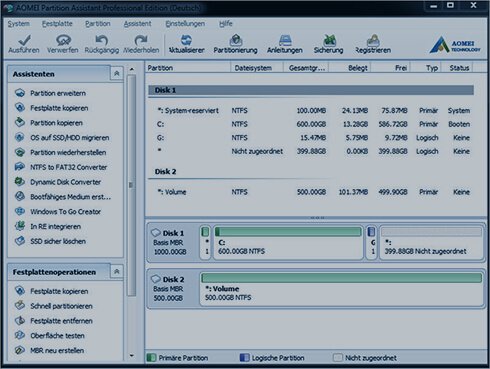The height and width of the screenshot is (369, 490).
Task: Sort by the Typ column header
Action: (x=426, y=68)
